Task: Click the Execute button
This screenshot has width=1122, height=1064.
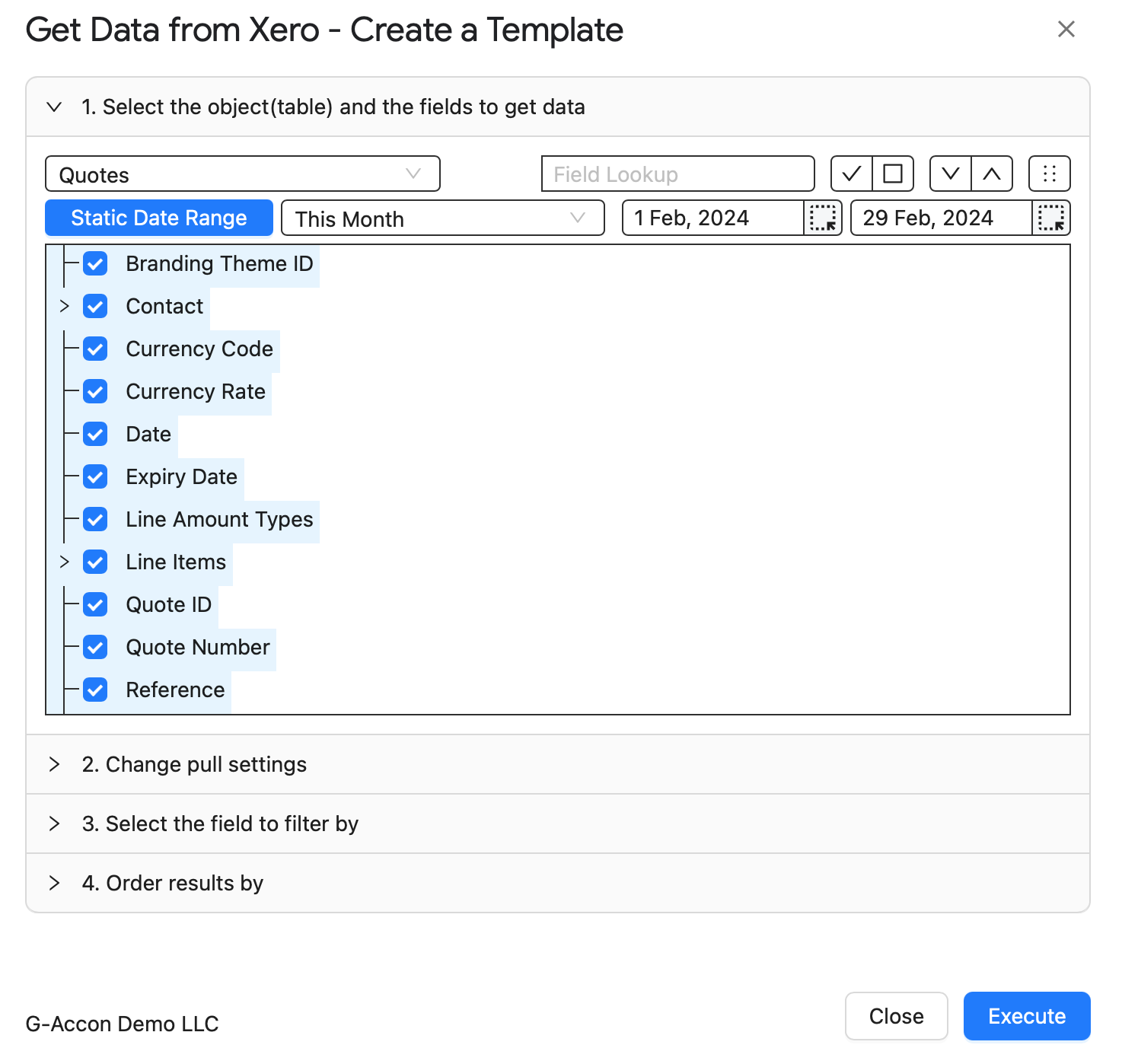Action: pos(1027,1016)
